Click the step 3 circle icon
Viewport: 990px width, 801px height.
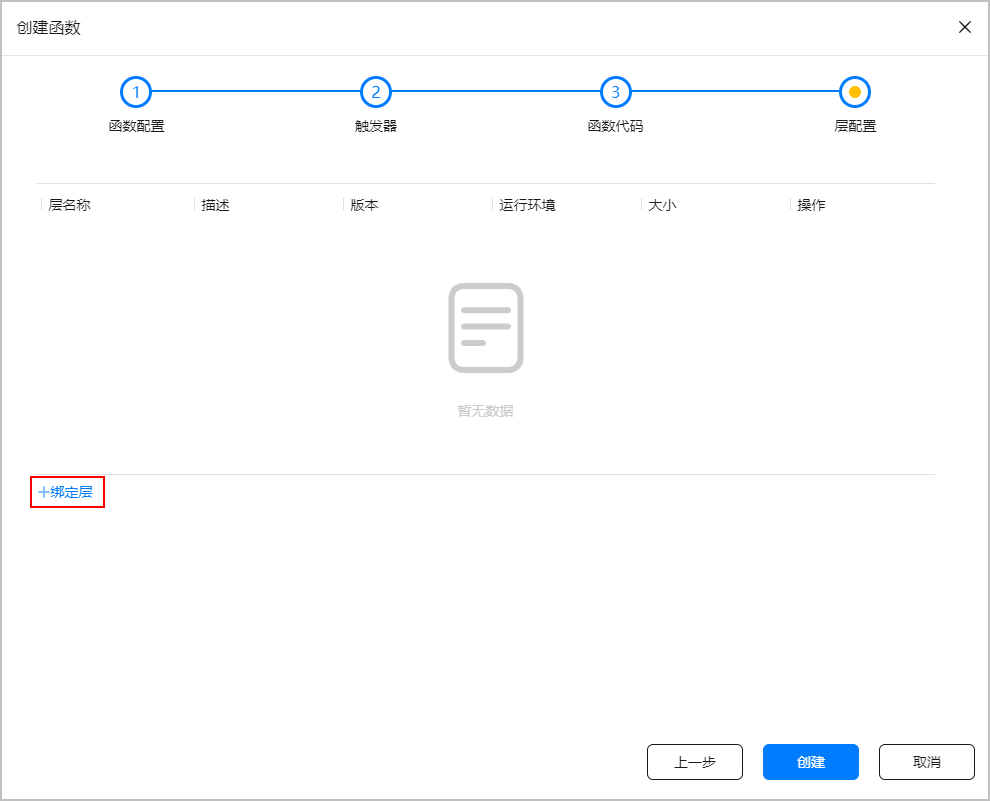point(615,92)
